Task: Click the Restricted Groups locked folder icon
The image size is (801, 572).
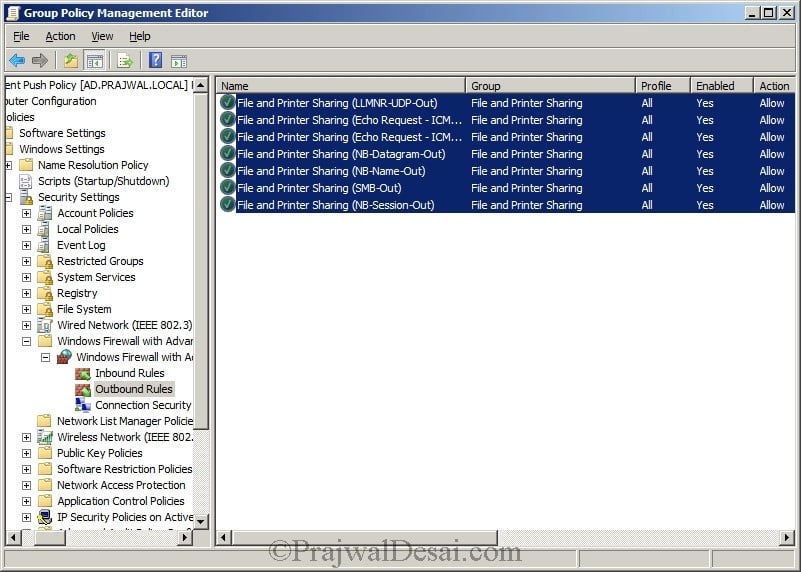Action: click(x=45, y=261)
